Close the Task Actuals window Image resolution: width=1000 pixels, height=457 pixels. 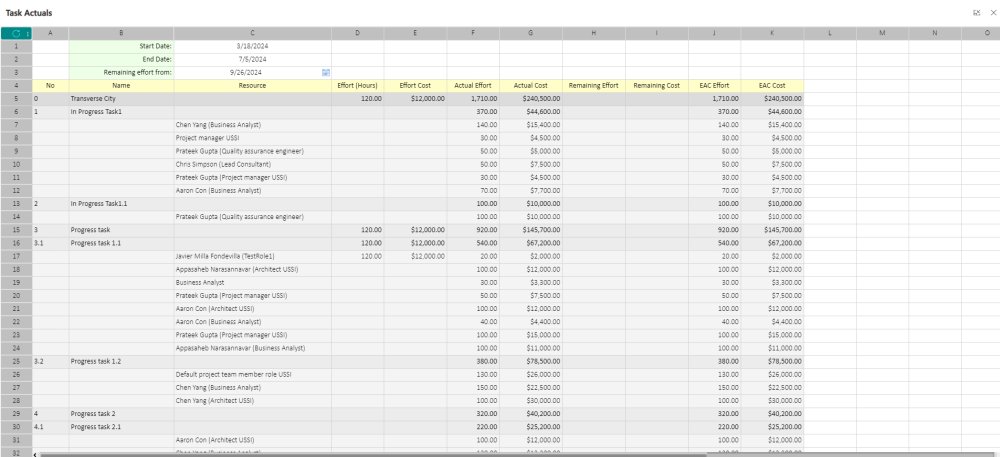992,13
